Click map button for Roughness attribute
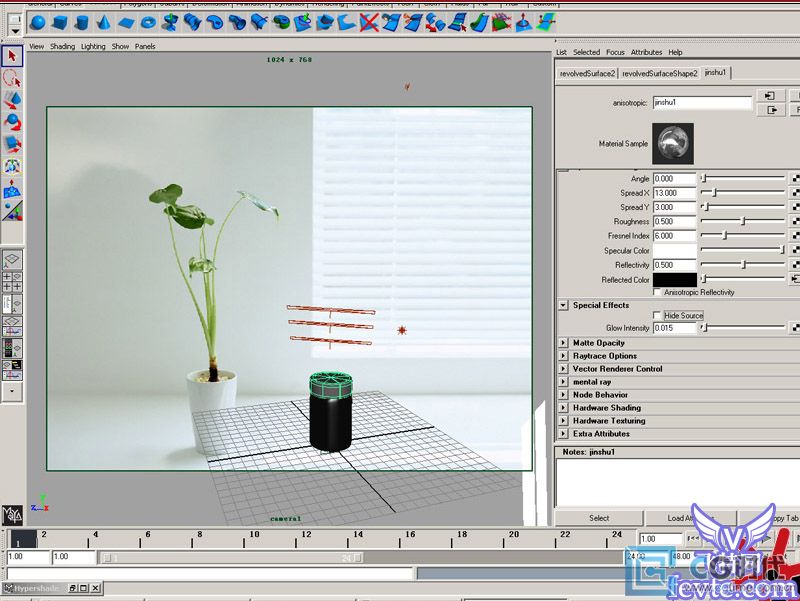The width and height of the screenshot is (800, 601). point(795,221)
